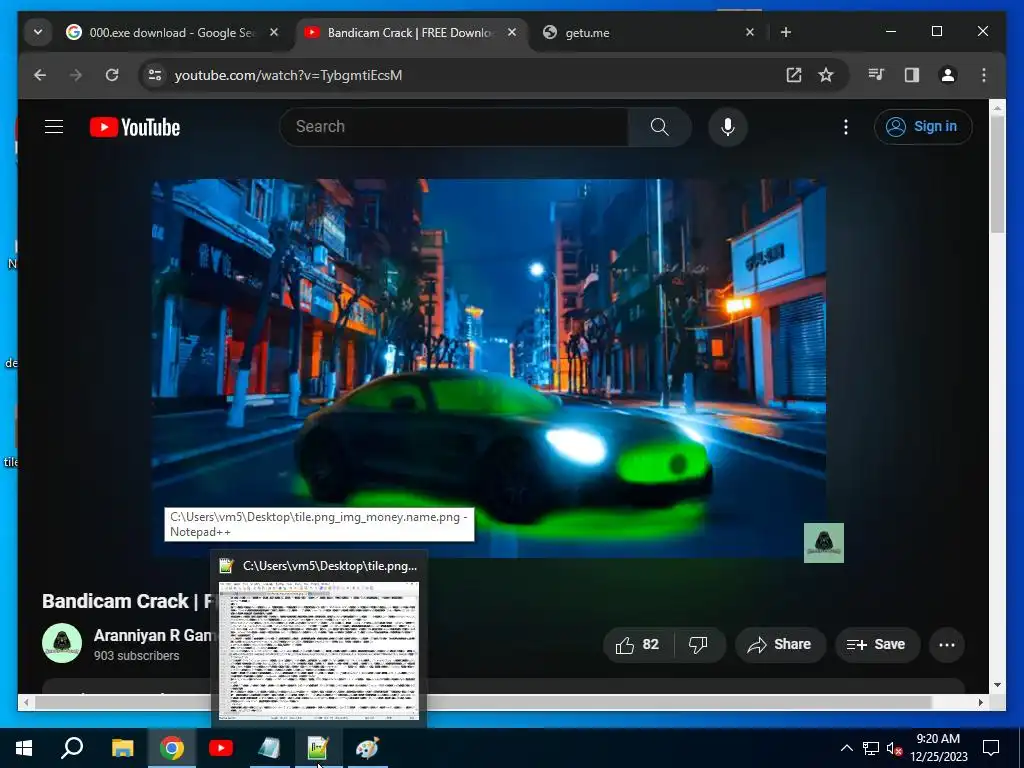The image size is (1024, 768).
Task: Close the getu.me tab
Action: (750, 32)
